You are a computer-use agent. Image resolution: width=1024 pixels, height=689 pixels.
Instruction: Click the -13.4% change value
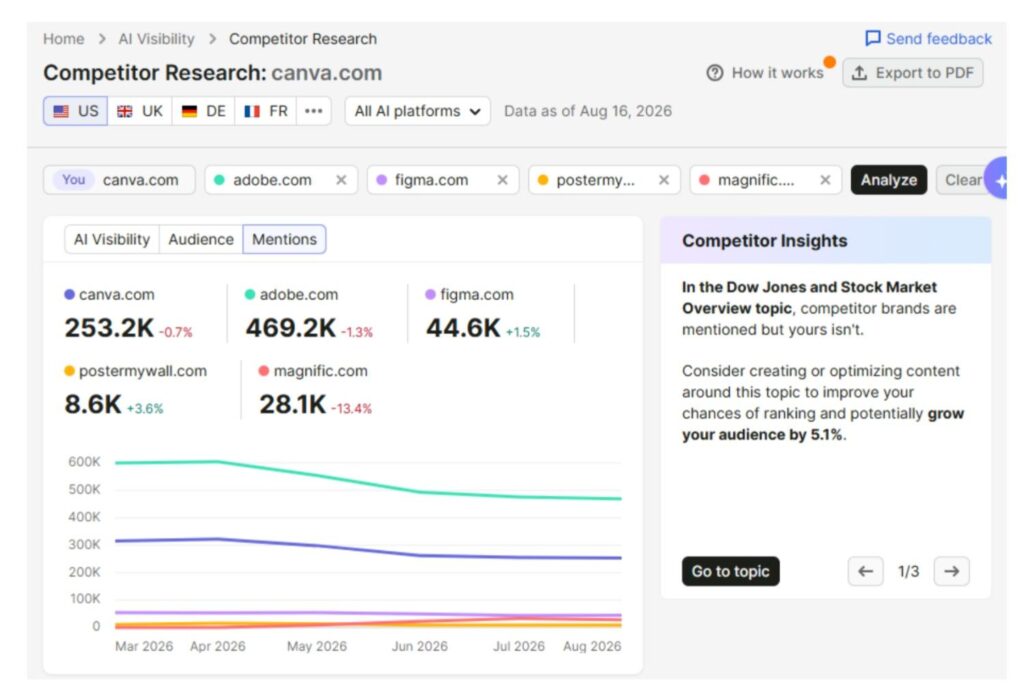coord(351,409)
